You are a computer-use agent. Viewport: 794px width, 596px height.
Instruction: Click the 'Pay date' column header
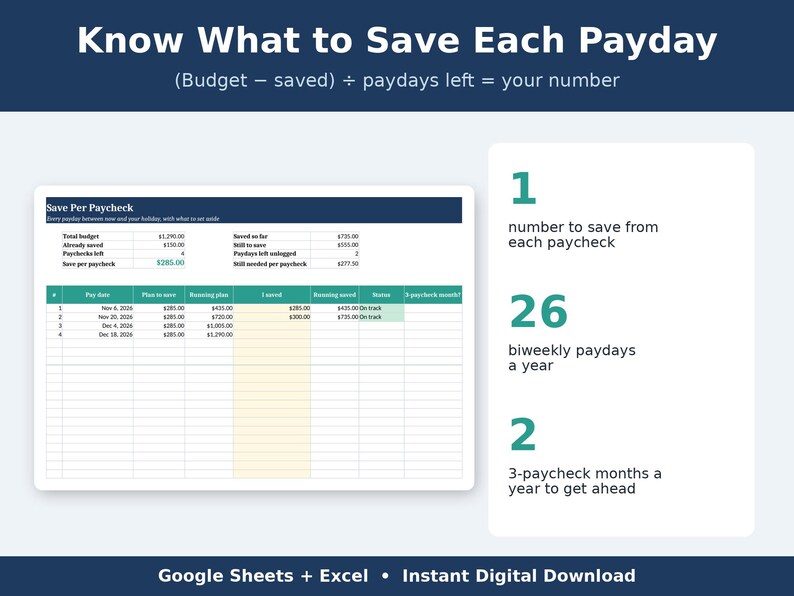[x=98, y=295]
